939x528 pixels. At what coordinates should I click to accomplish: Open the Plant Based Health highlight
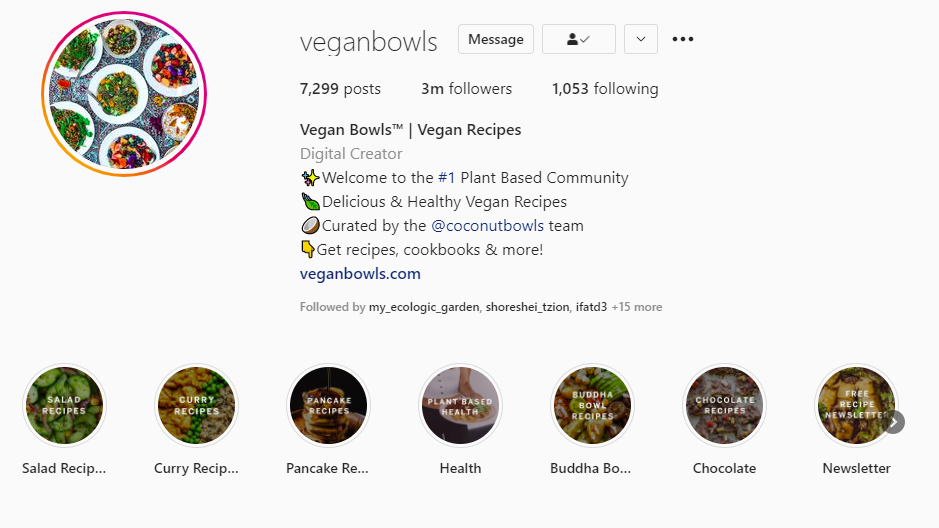[460, 405]
